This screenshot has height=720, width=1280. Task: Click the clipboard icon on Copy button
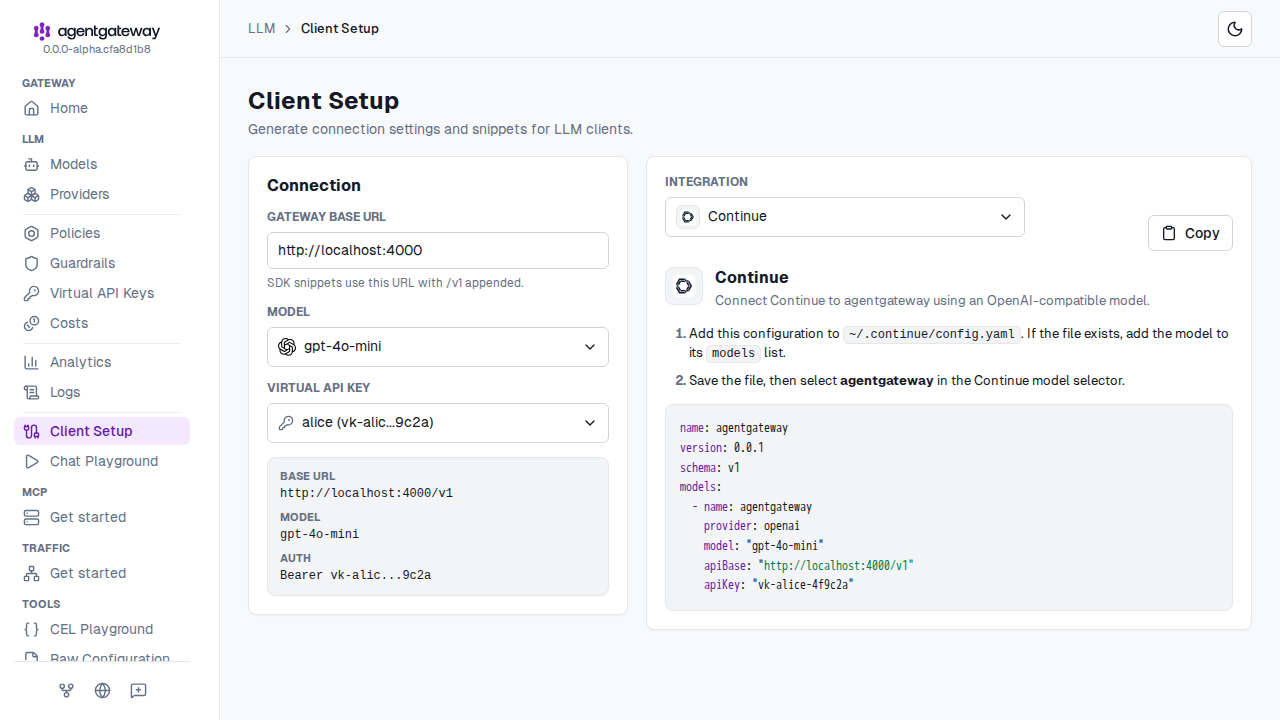[x=1169, y=233]
